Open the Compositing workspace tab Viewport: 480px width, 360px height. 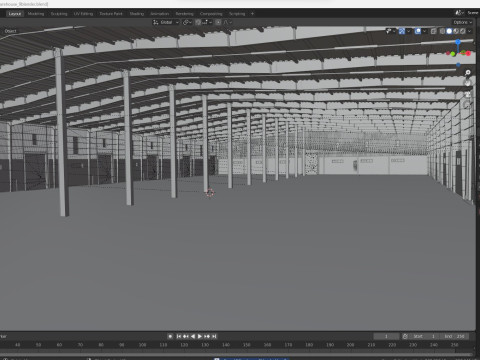[x=211, y=14]
